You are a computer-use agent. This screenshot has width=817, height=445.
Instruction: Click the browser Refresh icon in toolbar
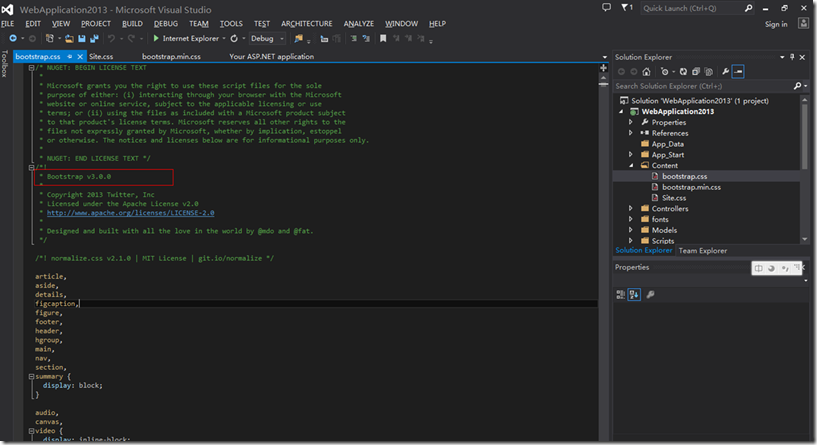[x=233, y=39]
